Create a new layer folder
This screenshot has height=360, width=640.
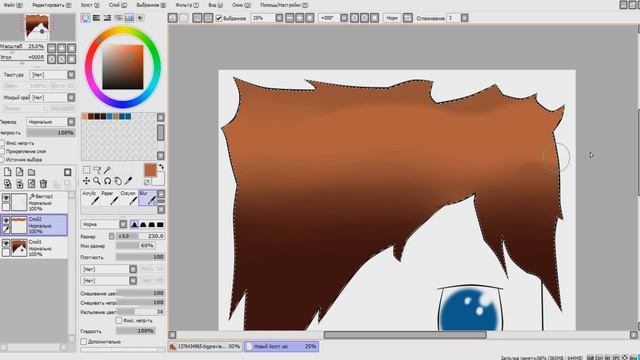31,172
